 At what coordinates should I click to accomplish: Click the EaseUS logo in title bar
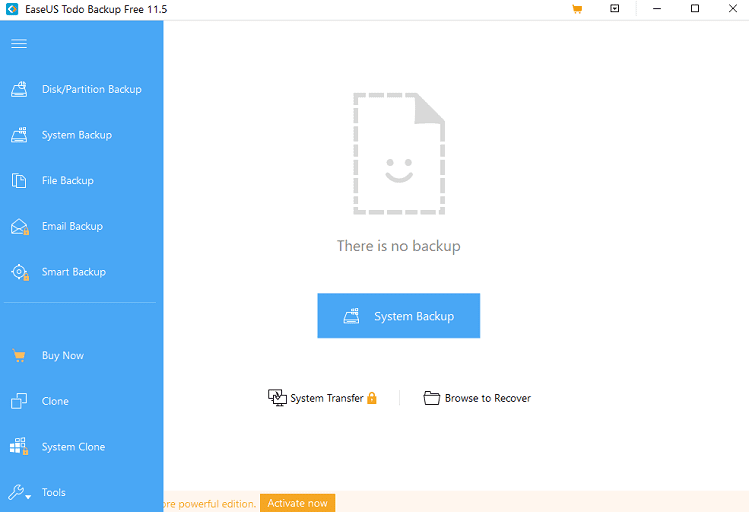(12, 9)
